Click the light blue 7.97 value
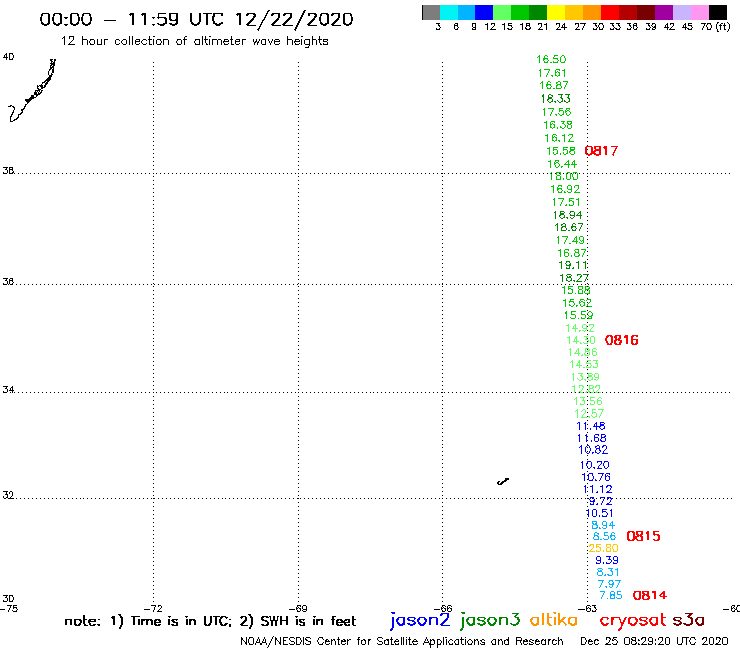 click(609, 584)
